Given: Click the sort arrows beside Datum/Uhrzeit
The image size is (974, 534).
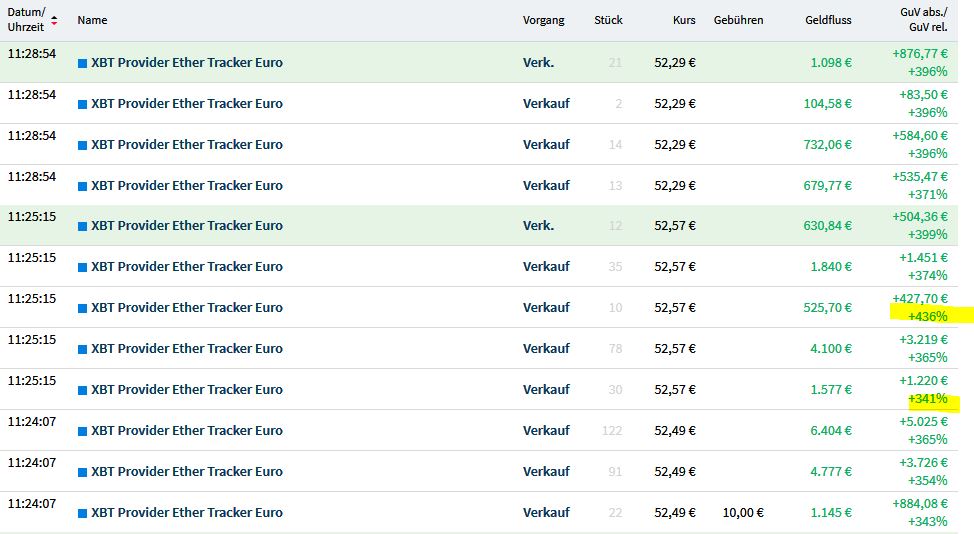Looking at the screenshot, I should pos(54,20).
